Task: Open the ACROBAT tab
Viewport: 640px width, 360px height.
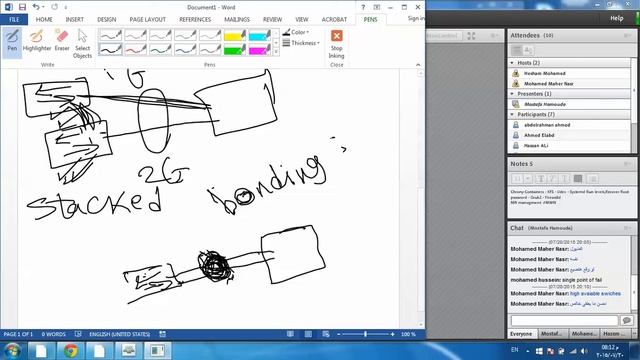Action: (x=334, y=19)
